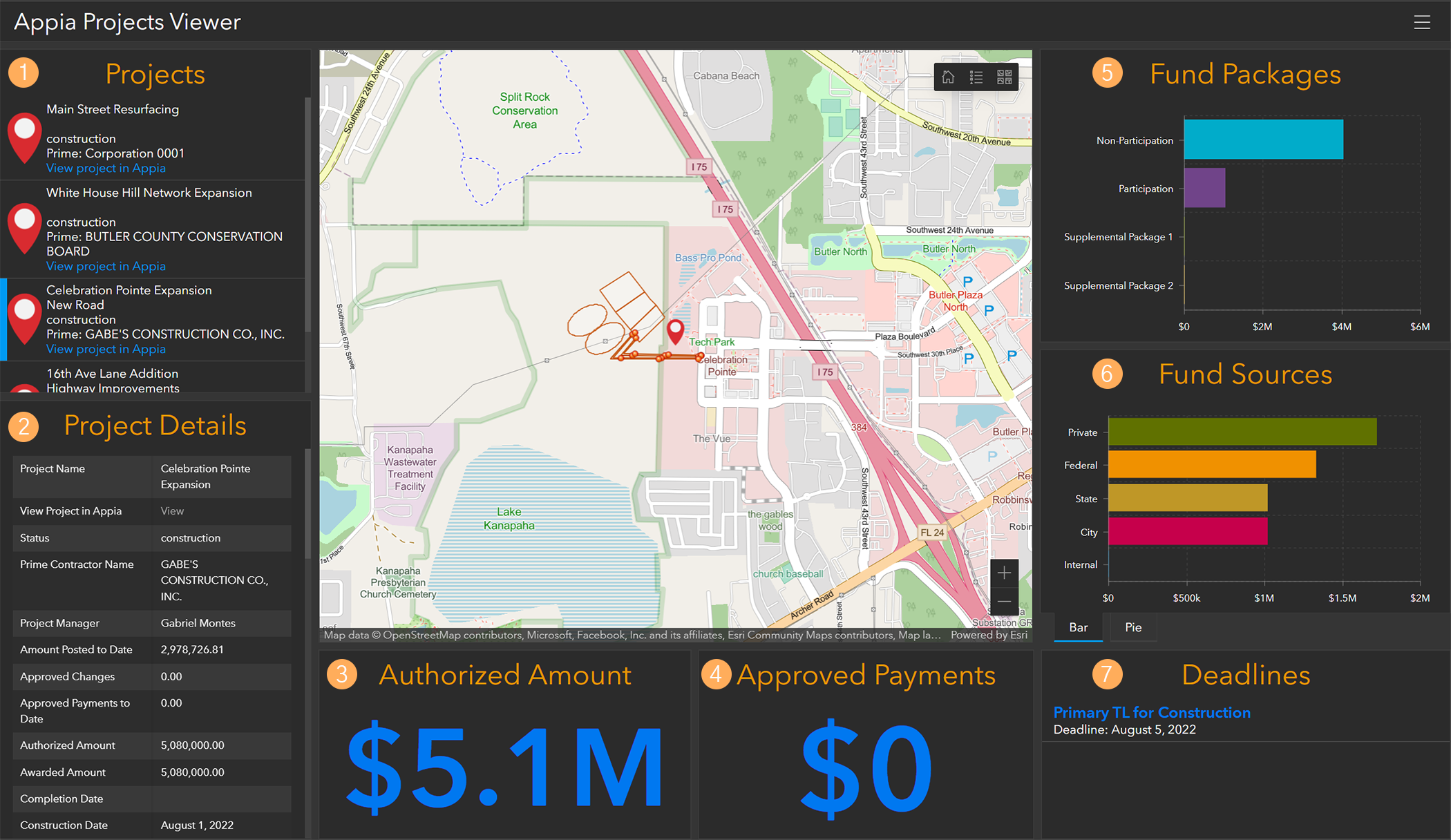Open the basemap gallery icon on the map
This screenshot has width=1451, height=840.
[1005, 77]
